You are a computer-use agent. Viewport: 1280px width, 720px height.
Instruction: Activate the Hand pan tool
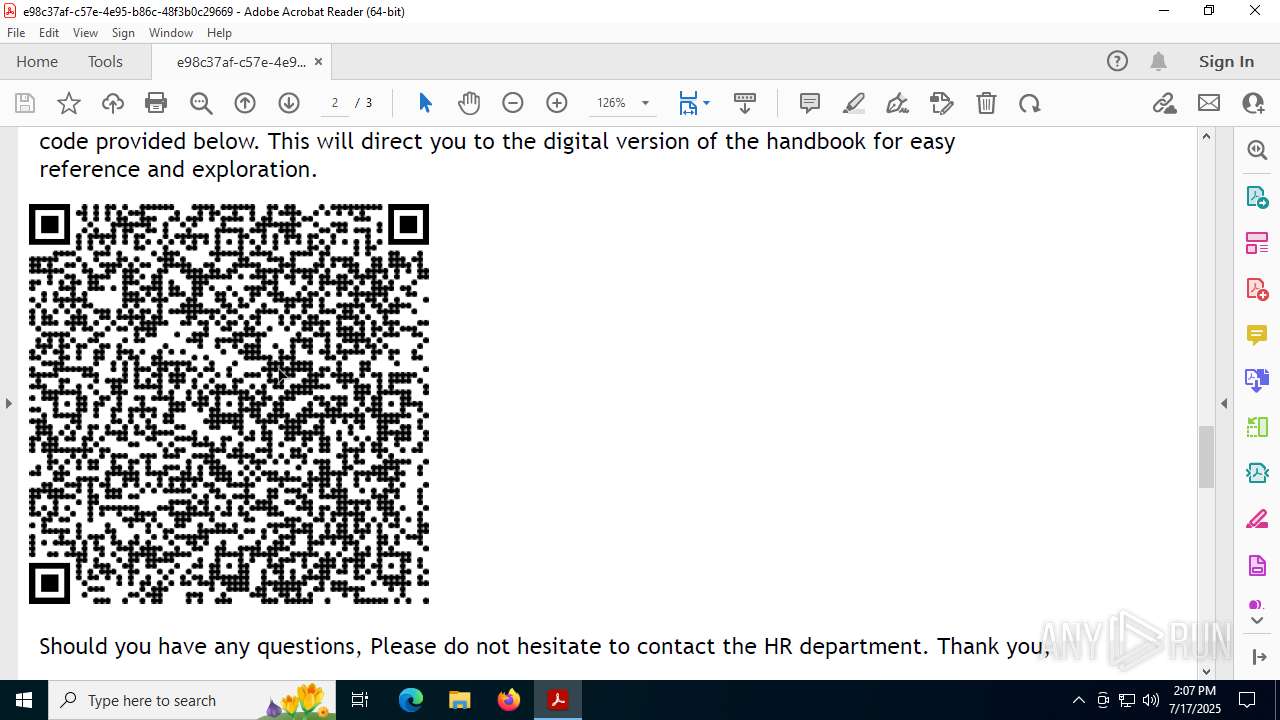pyautogui.click(x=469, y=103)
